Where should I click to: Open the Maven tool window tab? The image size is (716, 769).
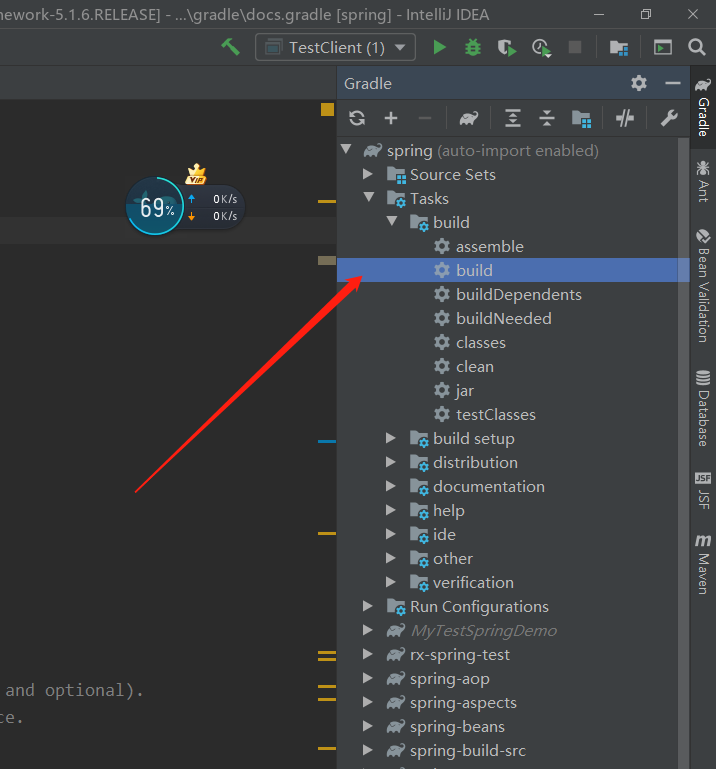(703, 564)
